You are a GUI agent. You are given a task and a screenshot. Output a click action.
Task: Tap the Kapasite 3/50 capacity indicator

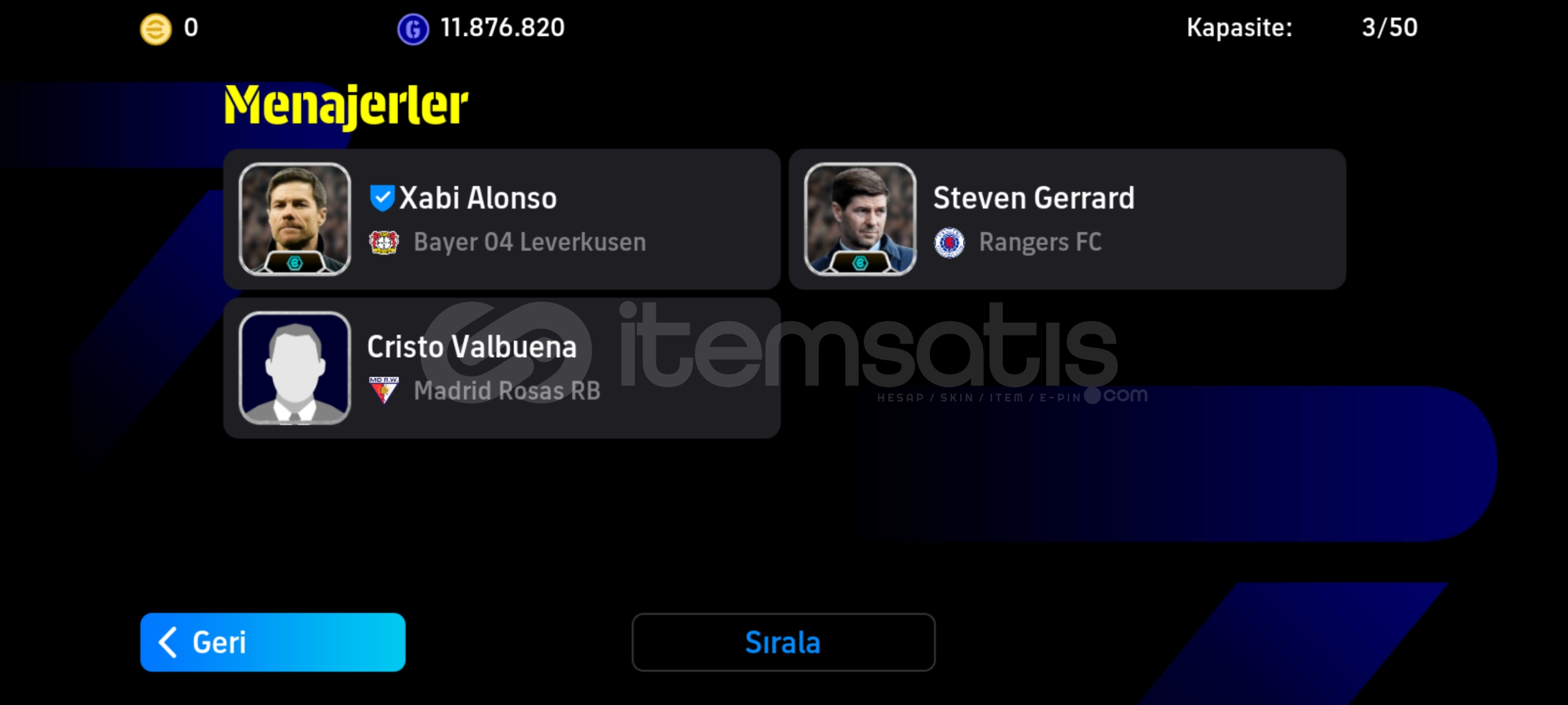click(x=1302, y=28)
